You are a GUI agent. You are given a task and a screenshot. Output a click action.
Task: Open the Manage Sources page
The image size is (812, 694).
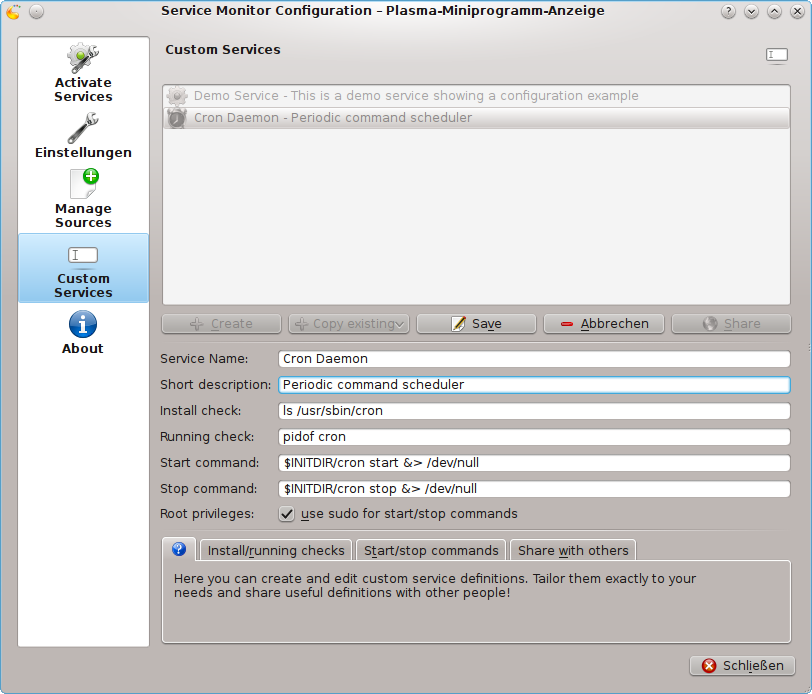(x=83, y=196)
